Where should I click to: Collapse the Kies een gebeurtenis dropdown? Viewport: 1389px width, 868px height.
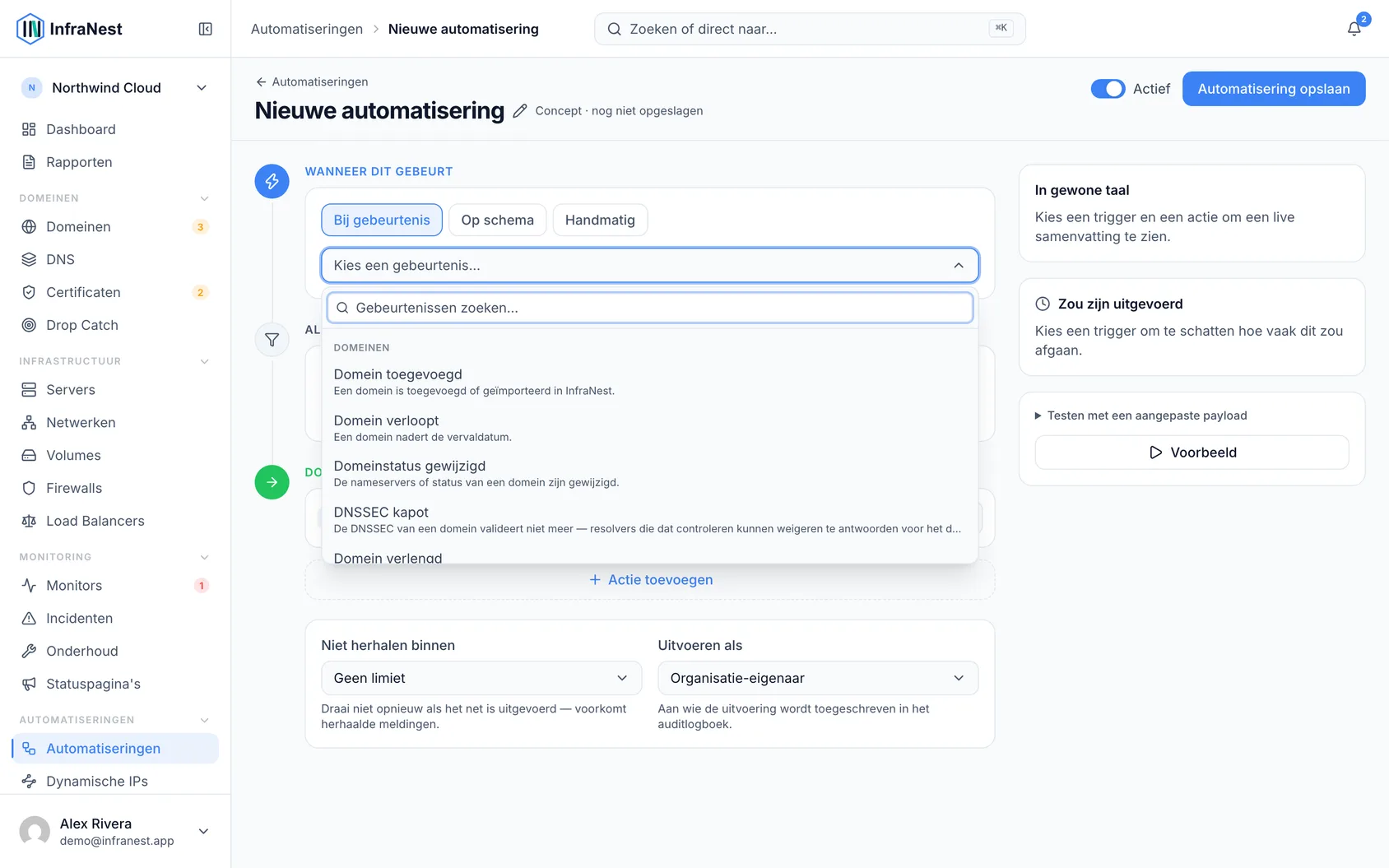[x=650, y=265]
